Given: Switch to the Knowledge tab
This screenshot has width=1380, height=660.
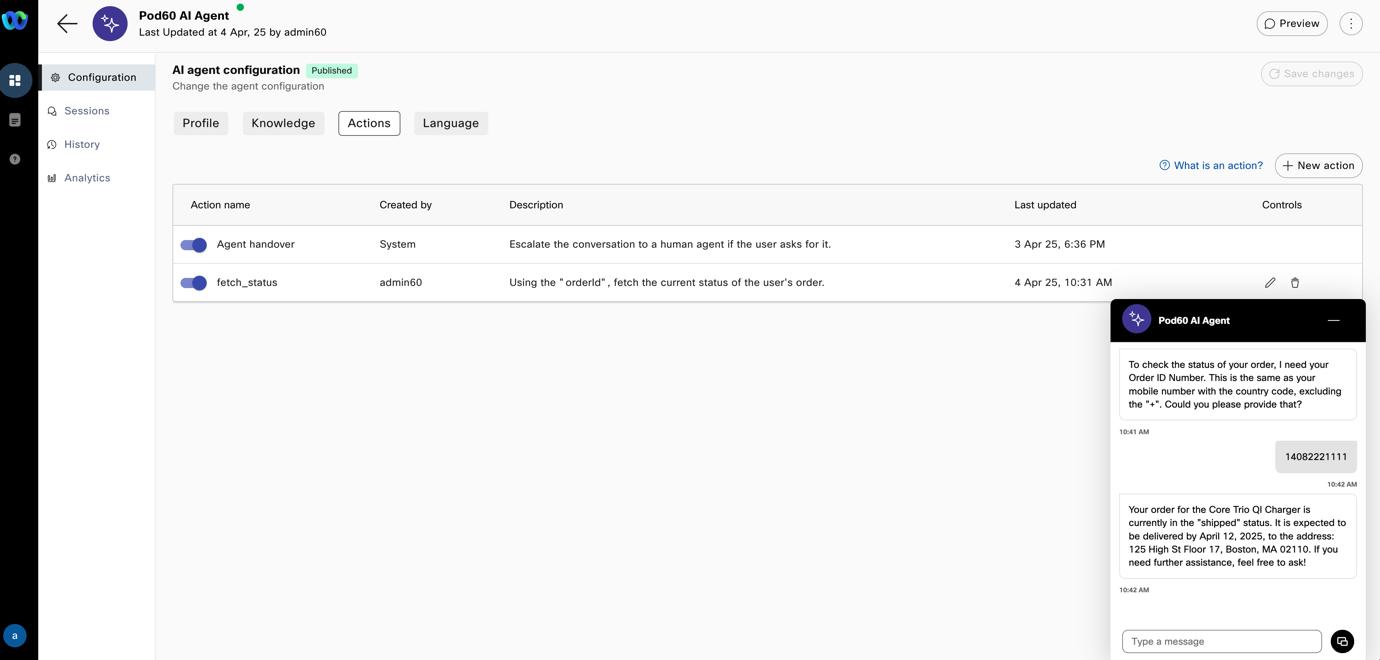Looking at the screenshot, I should [x=283, y=123].
